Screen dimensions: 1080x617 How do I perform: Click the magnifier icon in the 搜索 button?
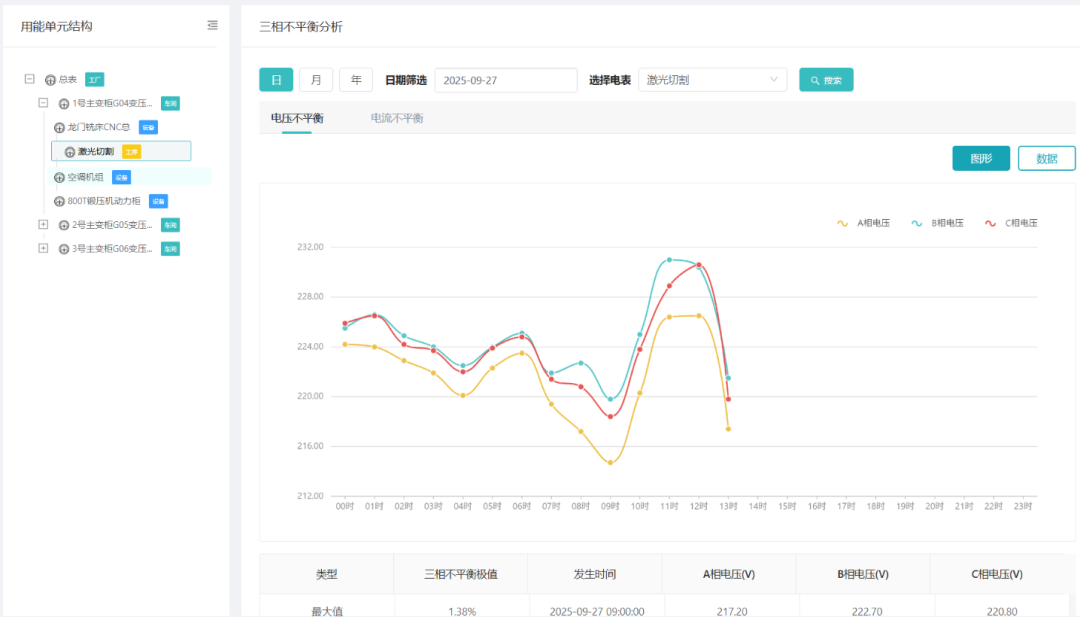[816, 80]
